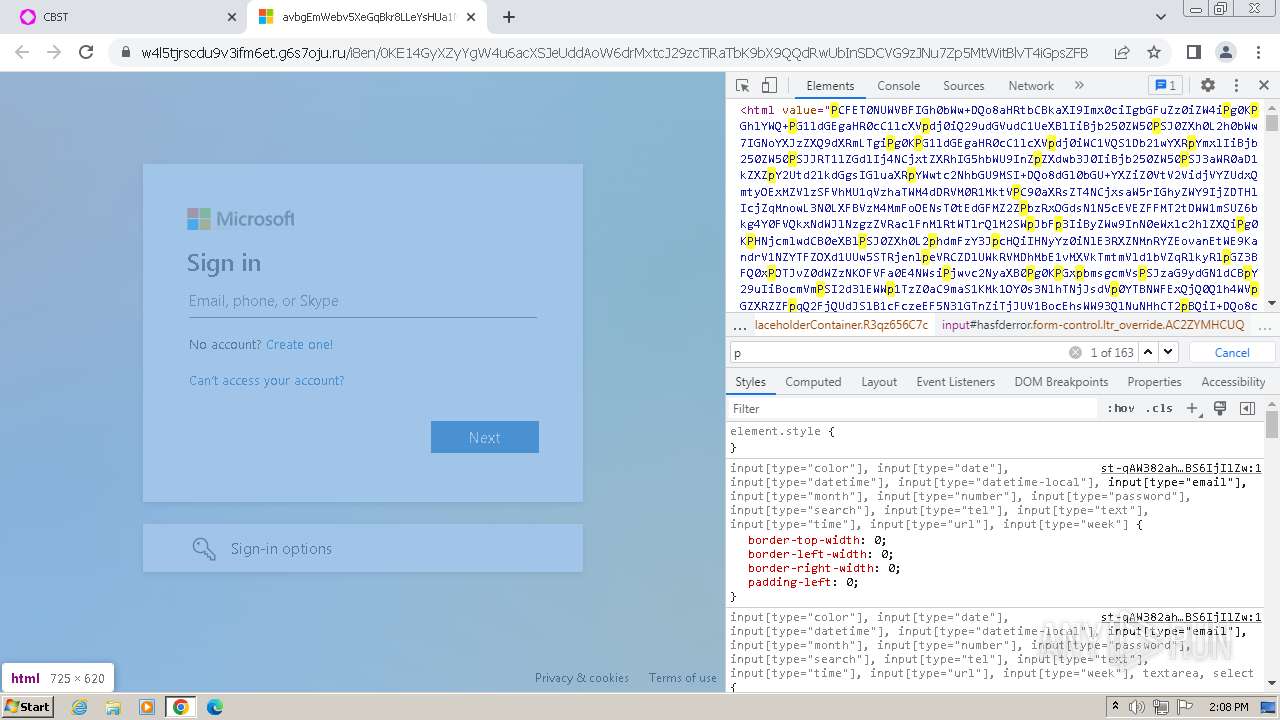
Task: Open Windows Media Player taskbar icon
Action: 147,707
